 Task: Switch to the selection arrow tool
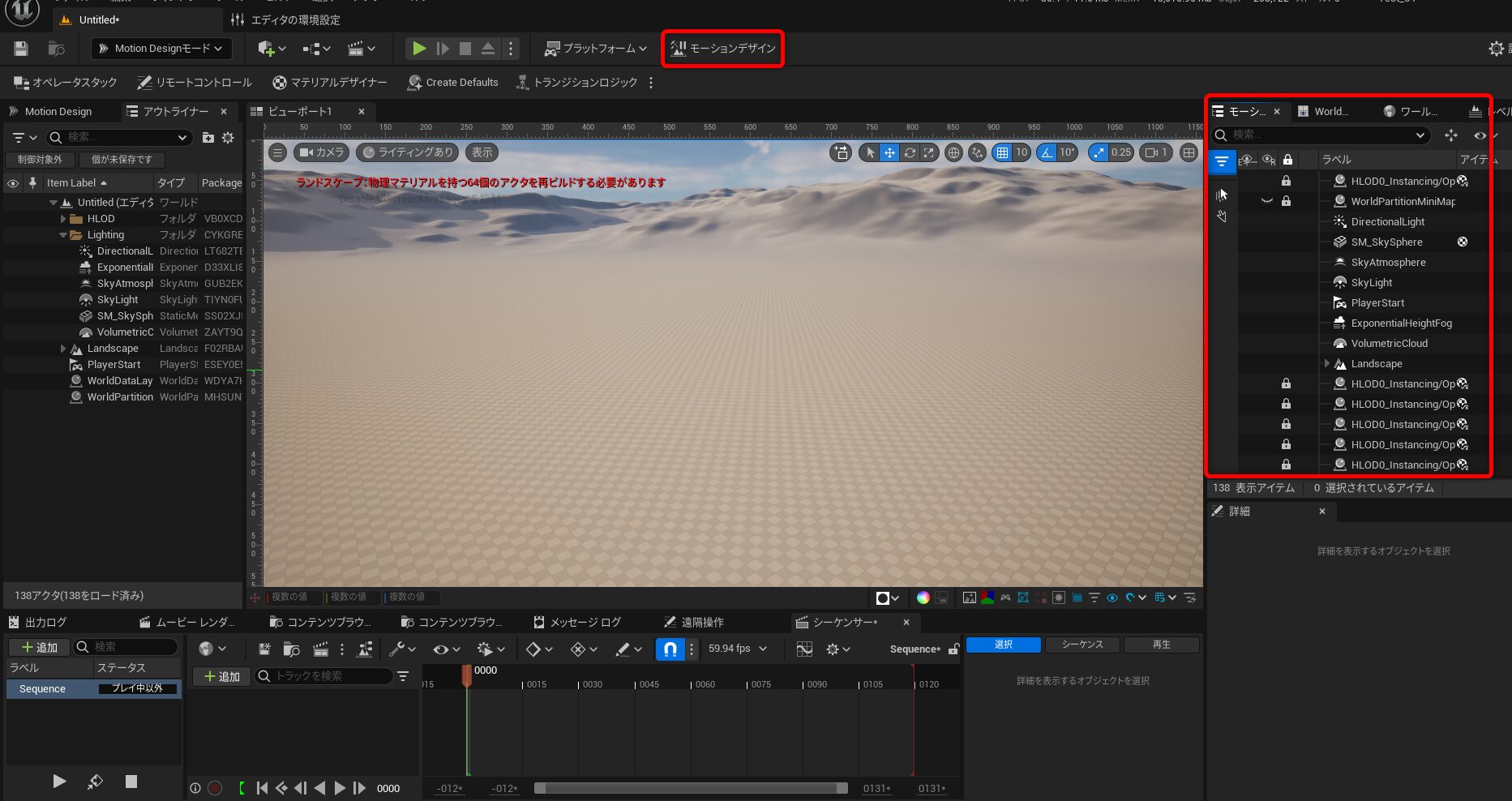869,152
